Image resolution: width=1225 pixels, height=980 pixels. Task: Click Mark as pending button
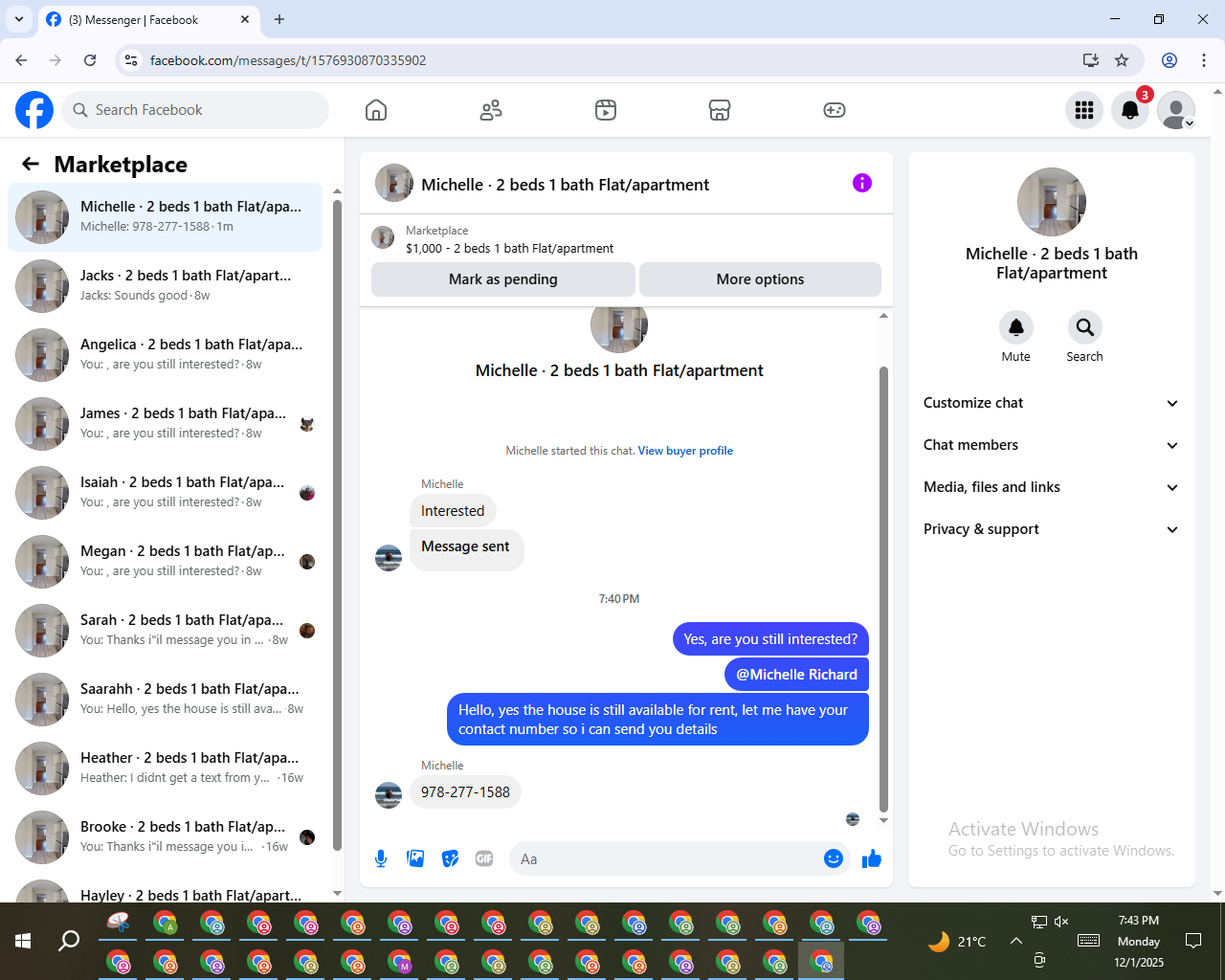click(x=503, y=279)
